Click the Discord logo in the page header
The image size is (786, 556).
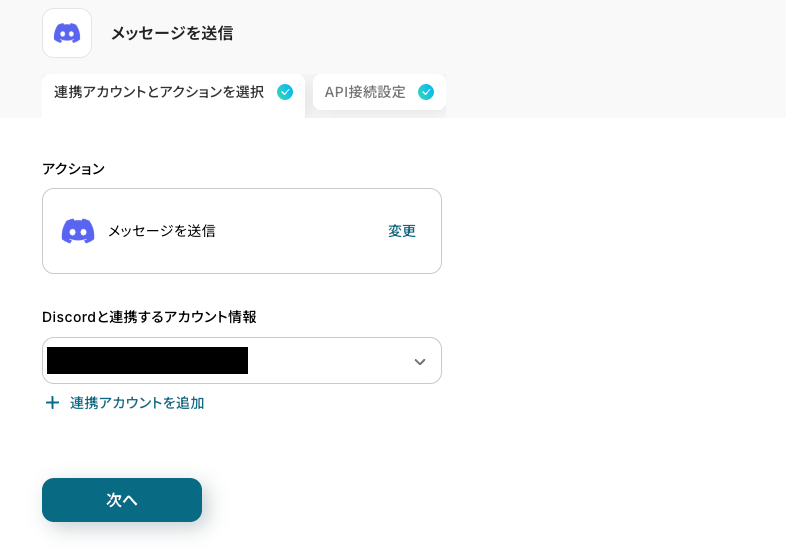[x=67, y=33]
